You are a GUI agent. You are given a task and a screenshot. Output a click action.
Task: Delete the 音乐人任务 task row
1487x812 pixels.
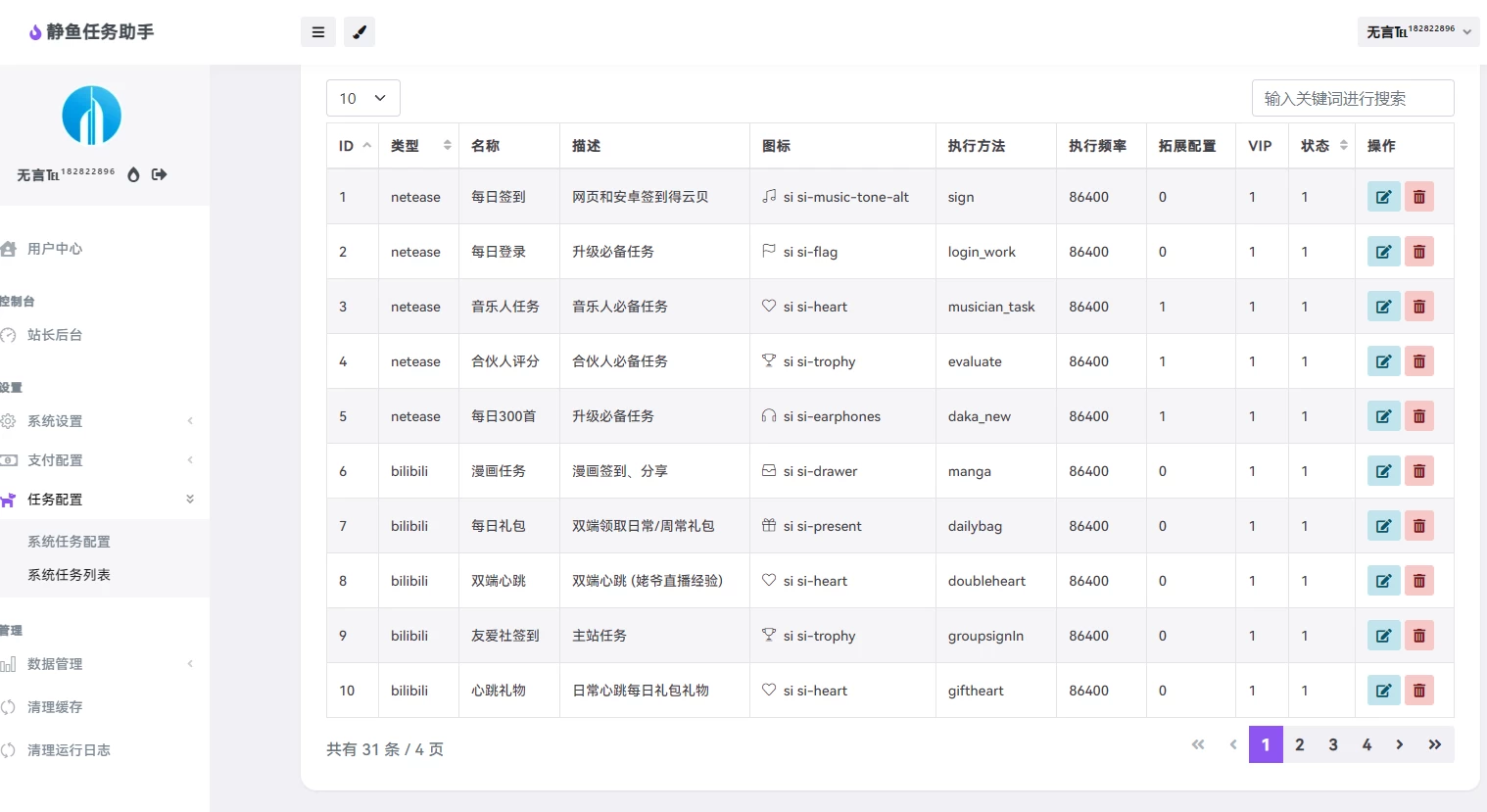coord(1418,307)
